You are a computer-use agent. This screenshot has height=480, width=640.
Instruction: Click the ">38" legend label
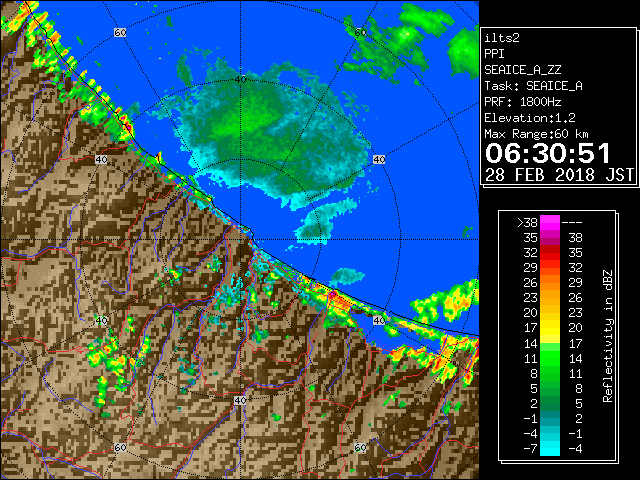527,223
